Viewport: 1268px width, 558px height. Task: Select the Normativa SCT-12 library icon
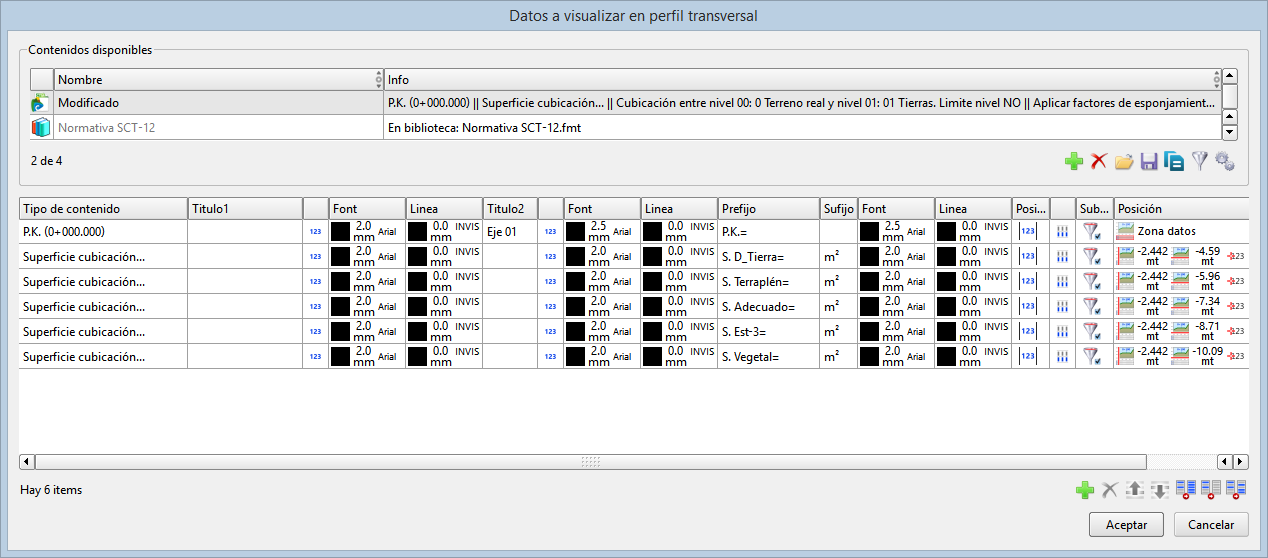pyautogui.click(x=41, y=128)
